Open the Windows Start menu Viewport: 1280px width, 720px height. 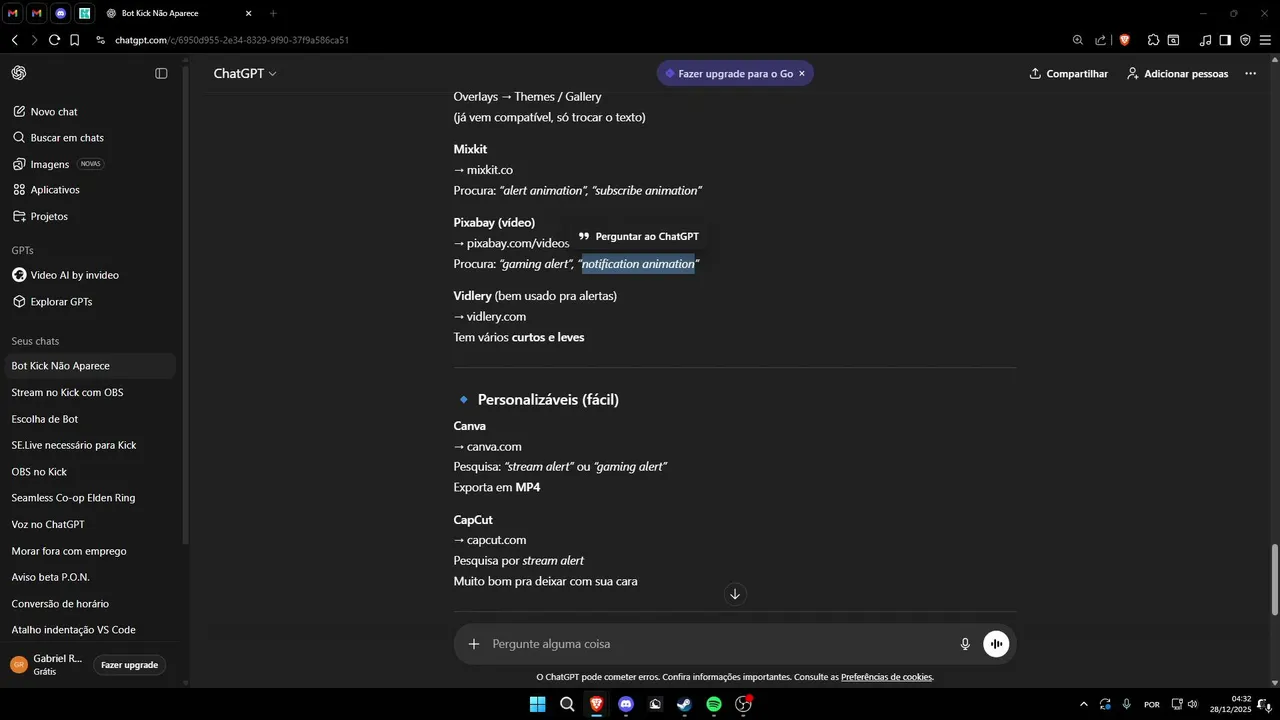[x=537, y=704]
